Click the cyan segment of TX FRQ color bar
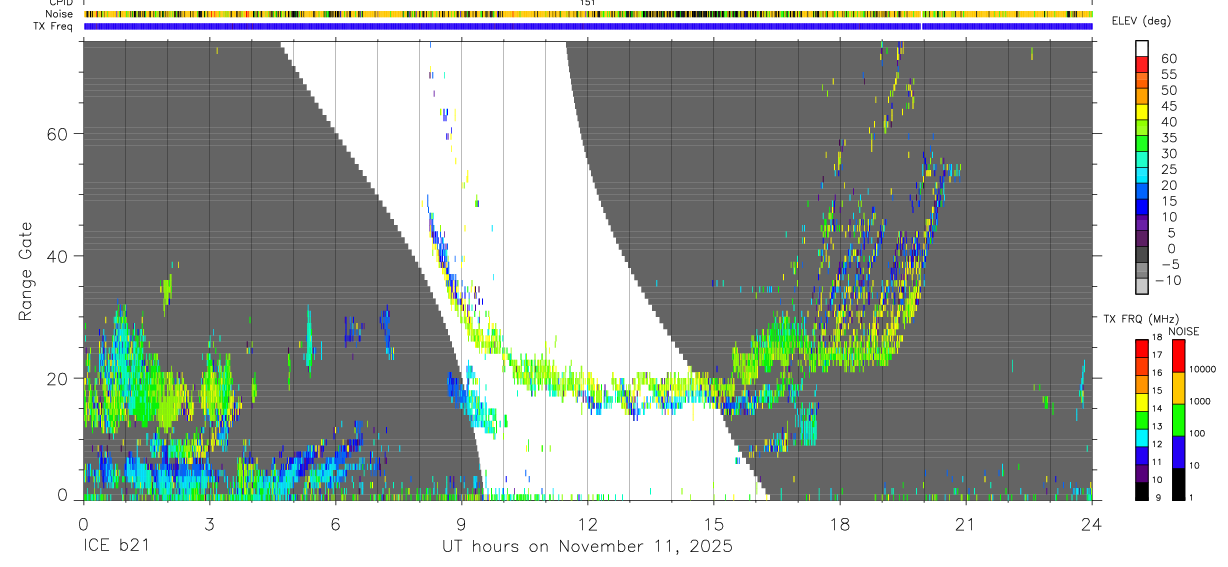 point(1142,438)
